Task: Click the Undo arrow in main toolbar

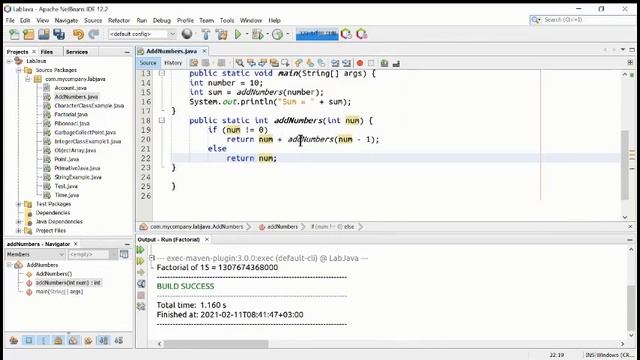Action: point(78,34)
